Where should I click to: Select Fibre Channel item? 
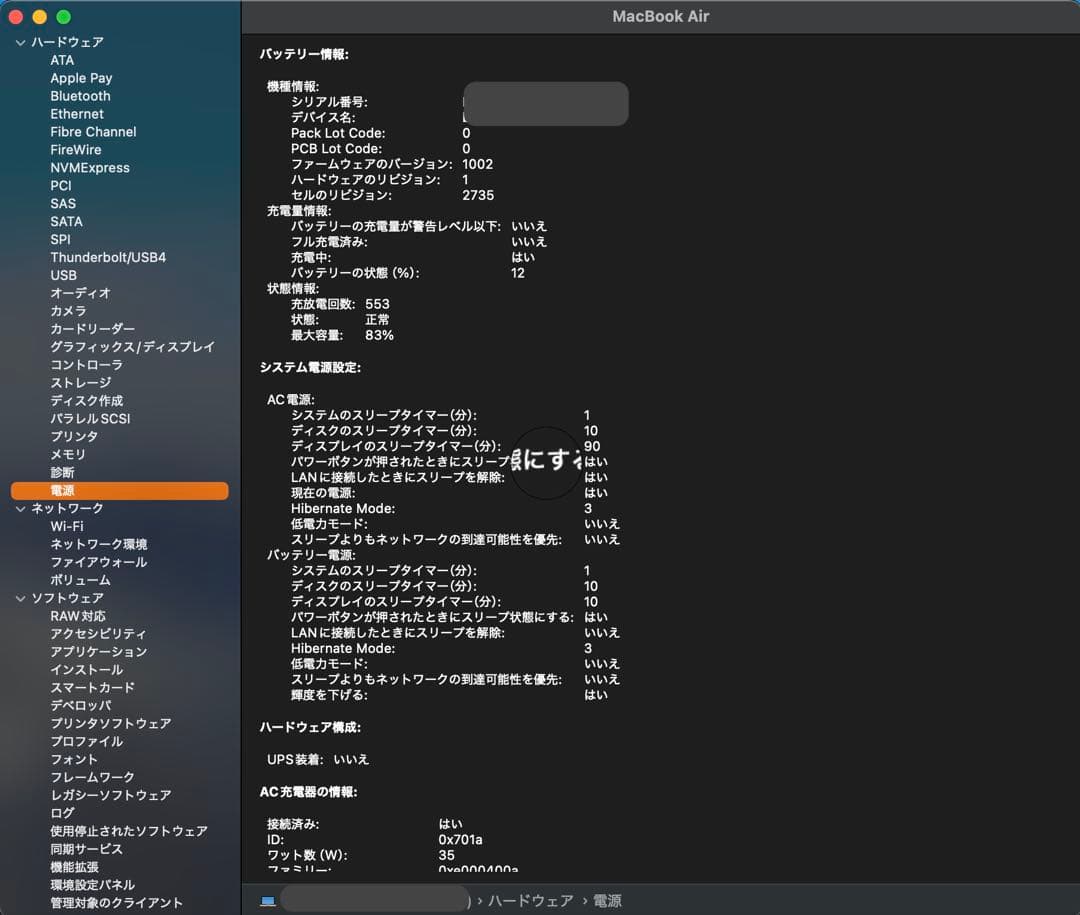pos(93,132)
